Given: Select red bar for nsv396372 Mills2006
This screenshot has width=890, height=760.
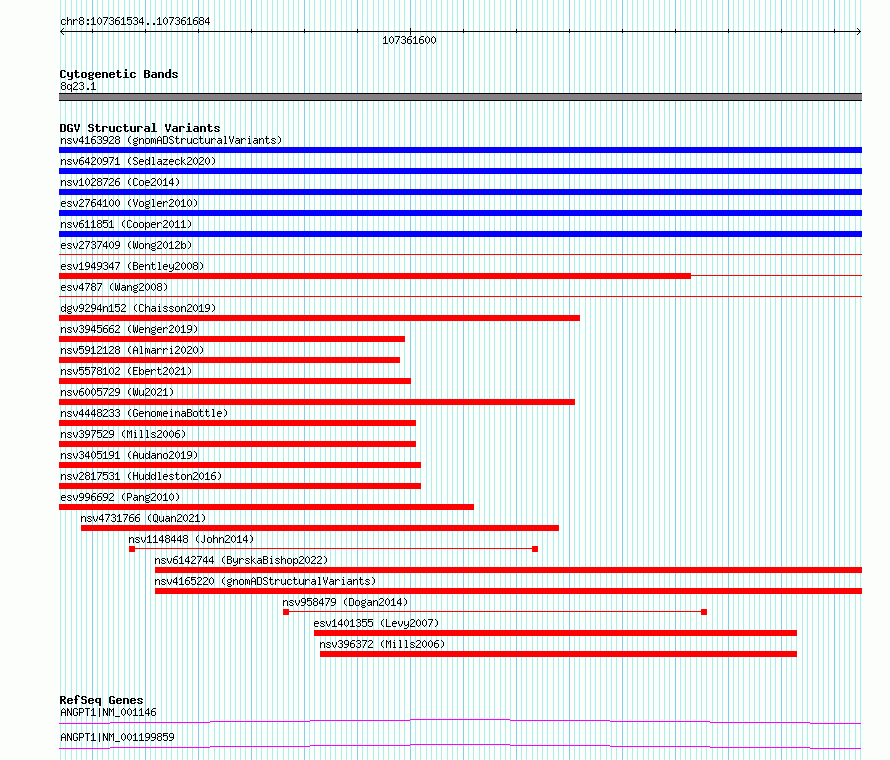Looking at the screenshot, I should (x=559, y=654).
